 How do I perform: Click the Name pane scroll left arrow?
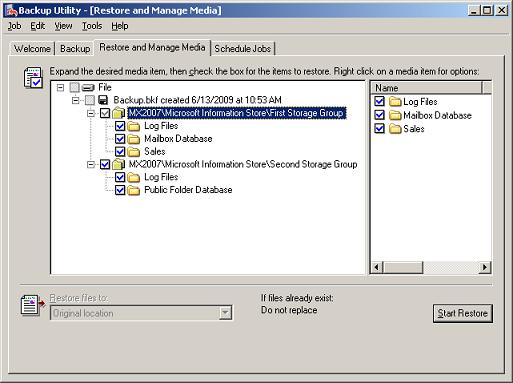point(377,267)
